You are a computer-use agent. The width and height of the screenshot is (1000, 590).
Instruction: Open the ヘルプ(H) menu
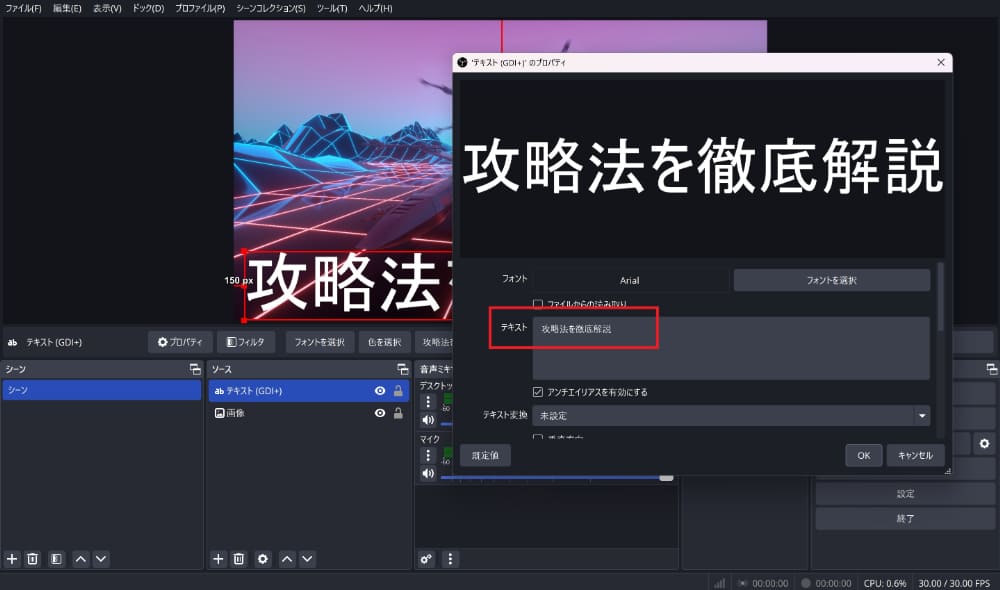[375, 8]
